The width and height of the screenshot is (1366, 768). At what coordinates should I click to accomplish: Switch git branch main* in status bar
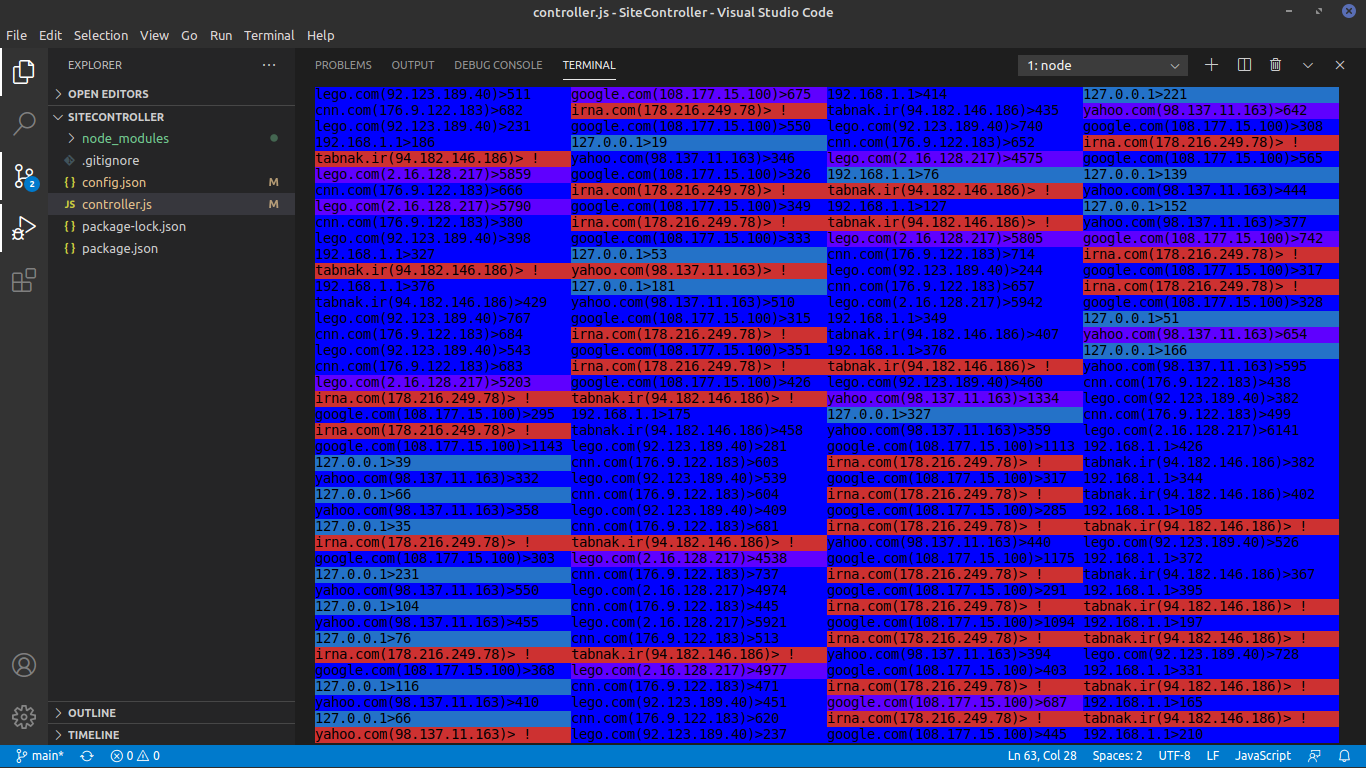click(x=39, y=756)
